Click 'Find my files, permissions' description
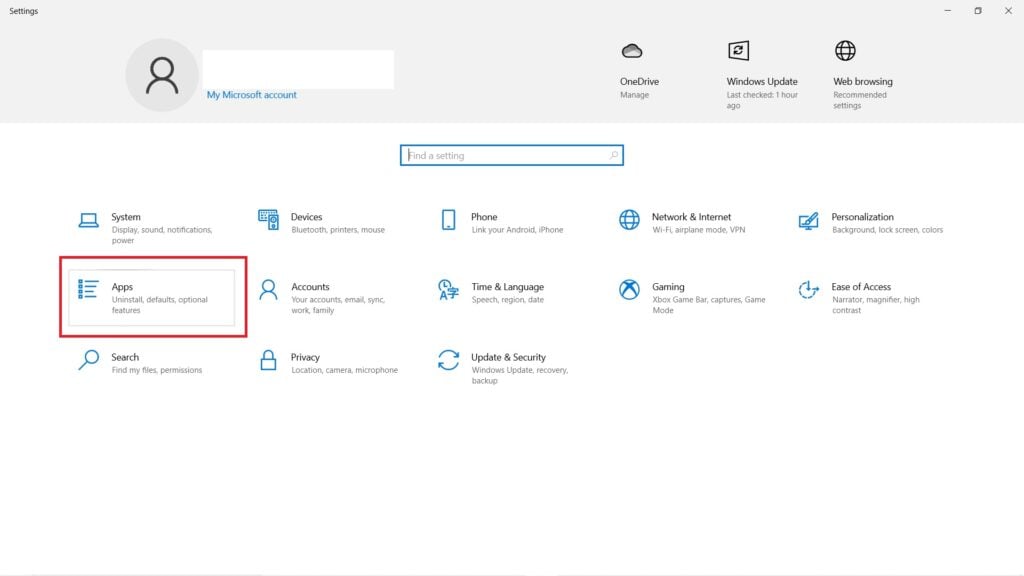 pos(157,370)
